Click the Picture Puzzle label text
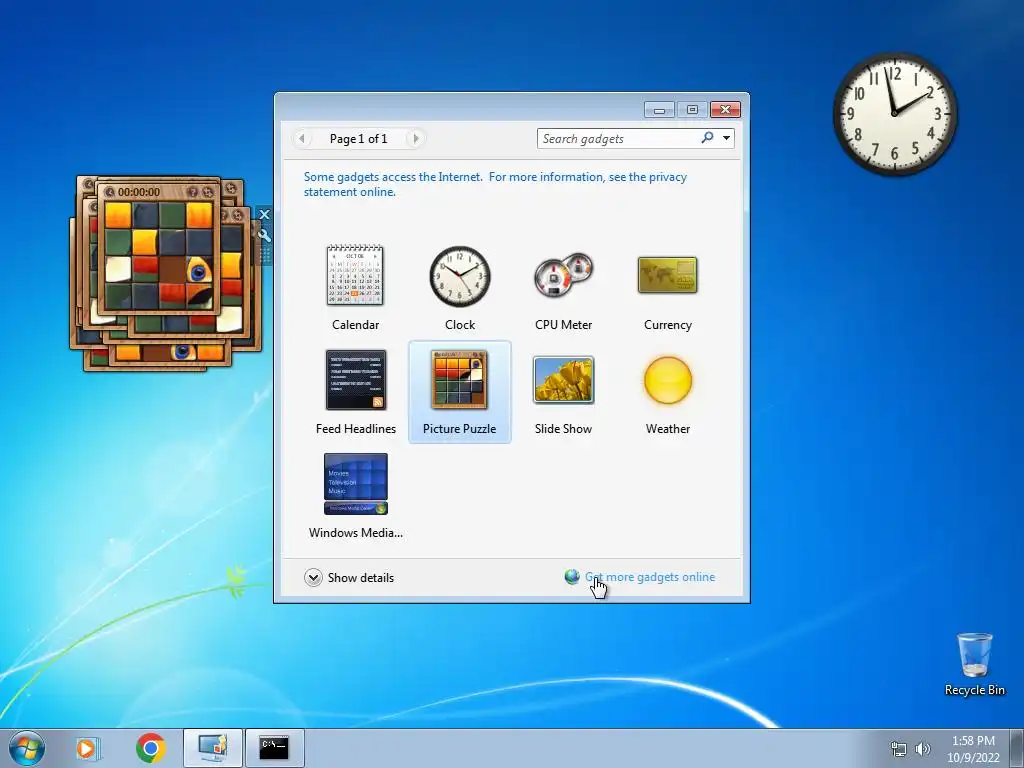 point(459,428)
